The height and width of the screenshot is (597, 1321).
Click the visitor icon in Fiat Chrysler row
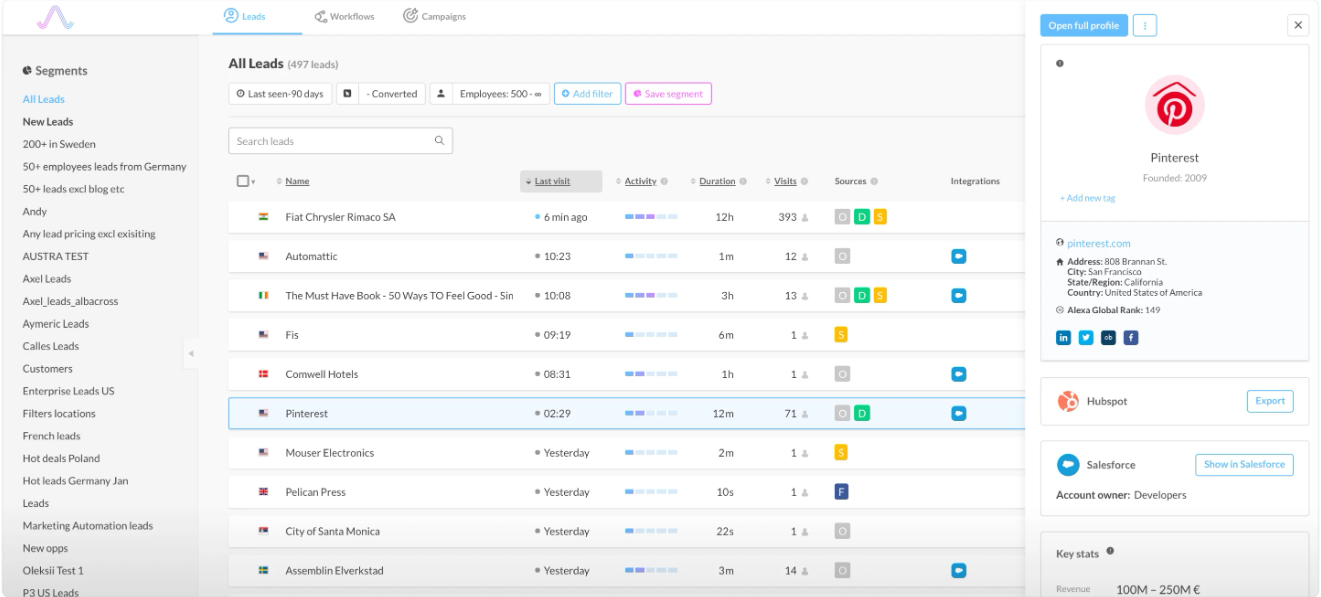pyautogui.click(x=805, y=218)
